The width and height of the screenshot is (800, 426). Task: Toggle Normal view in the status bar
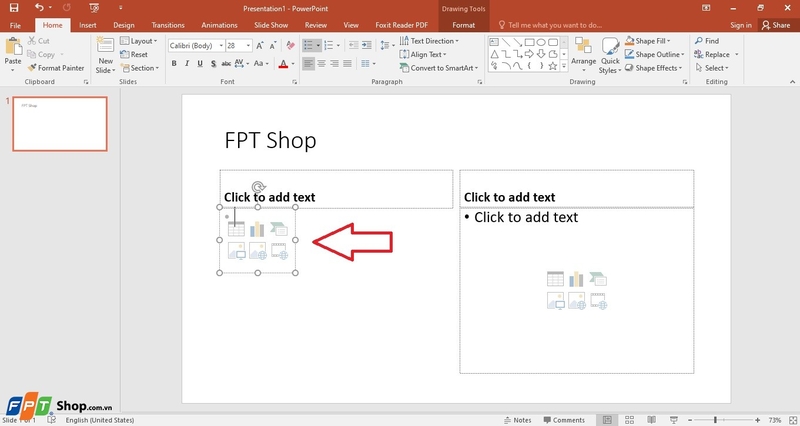point(607,420)
